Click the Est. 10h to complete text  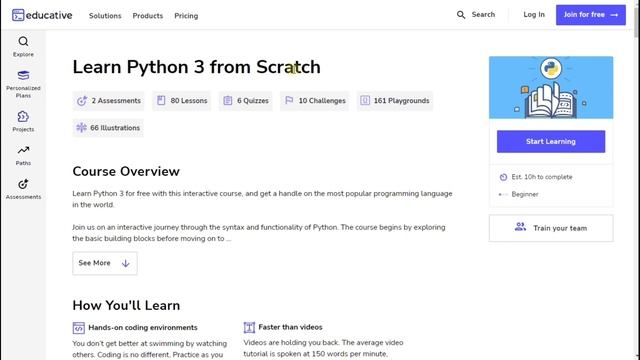pyautogui.click(x=542, y=177)
